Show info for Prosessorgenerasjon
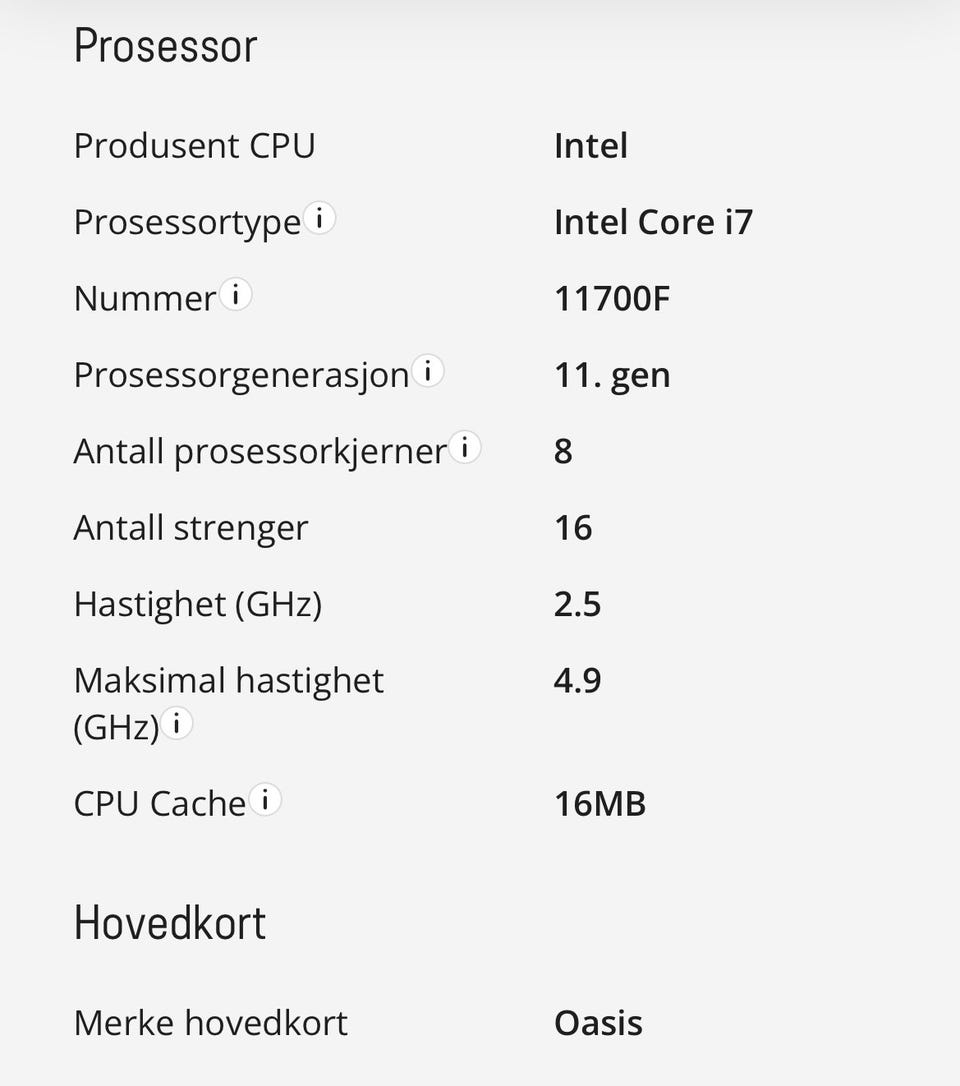This screenshot has height=1086, width=960. click(428, 371)
